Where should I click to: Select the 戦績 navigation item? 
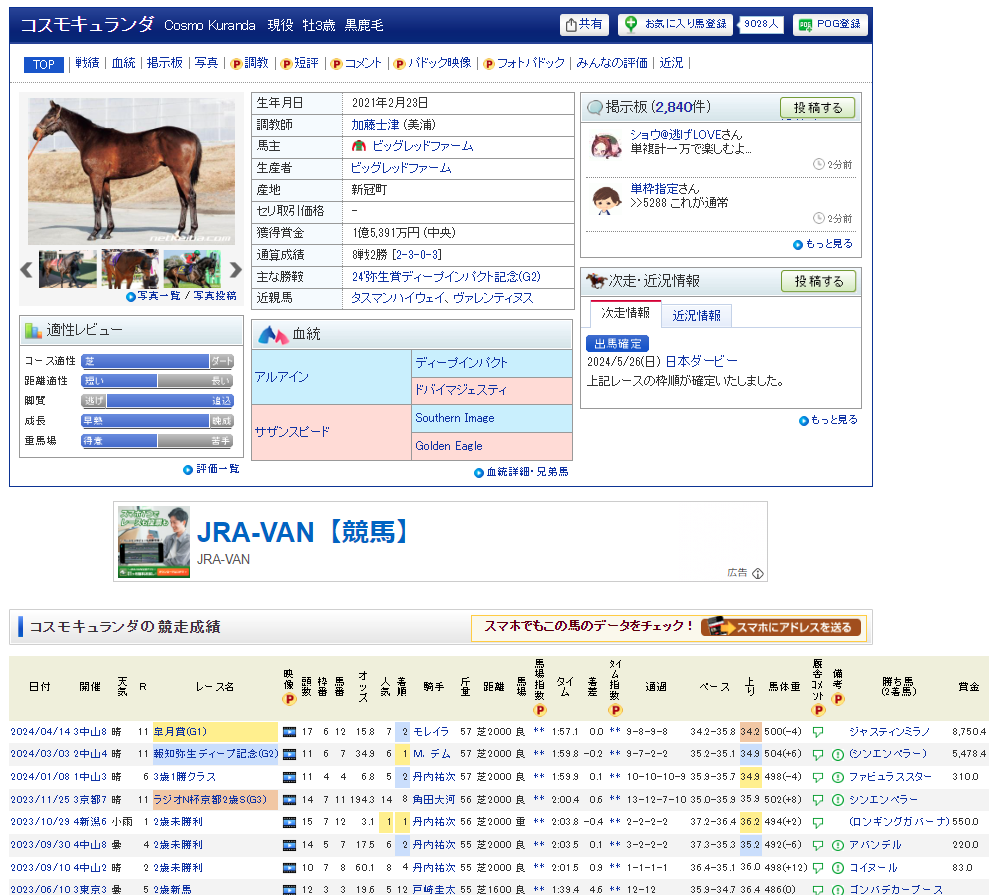[x=87, y=63]
